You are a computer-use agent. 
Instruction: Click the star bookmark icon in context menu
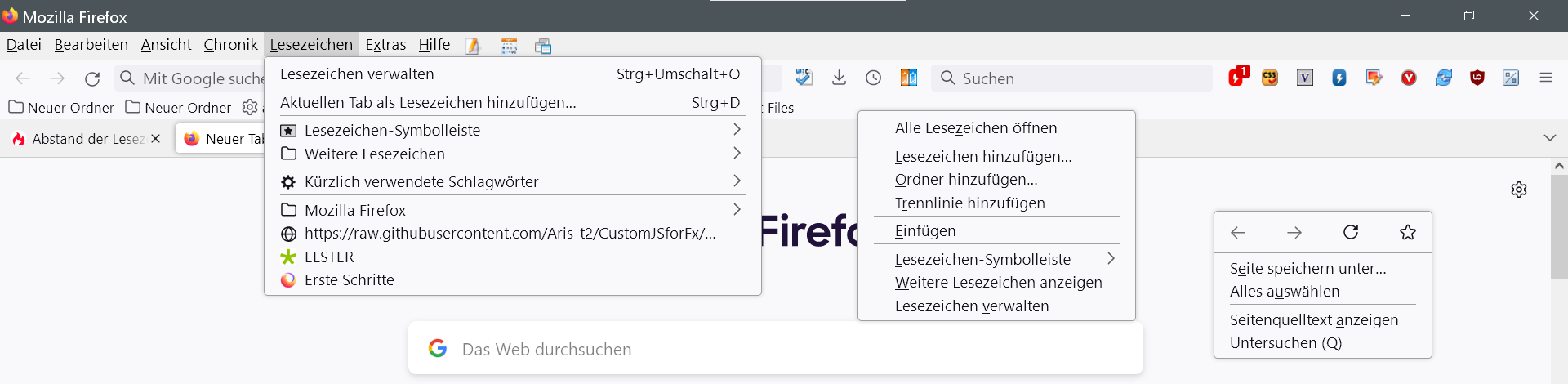pos(1407,233)
